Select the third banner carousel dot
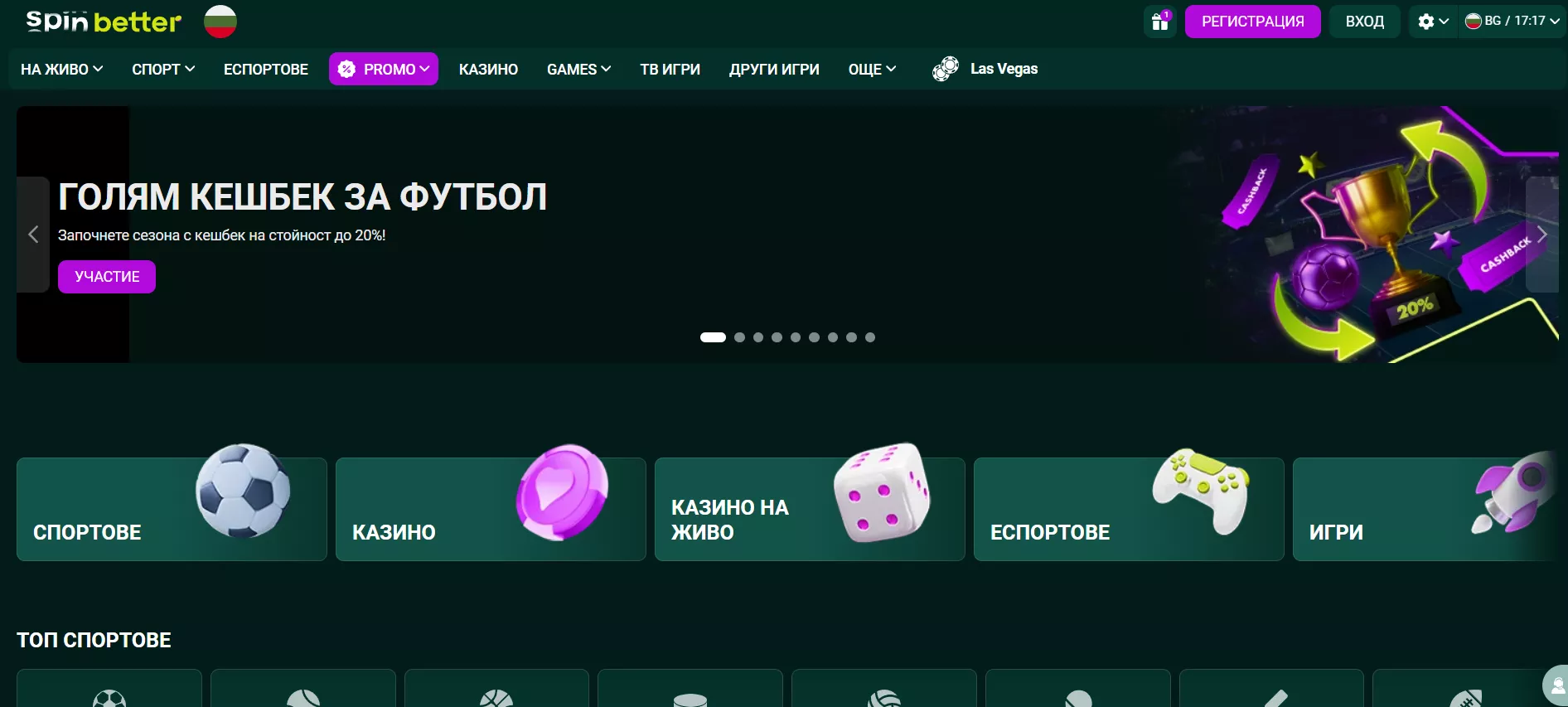Screen dimensions: 1568x707 [x=758, y=337]
